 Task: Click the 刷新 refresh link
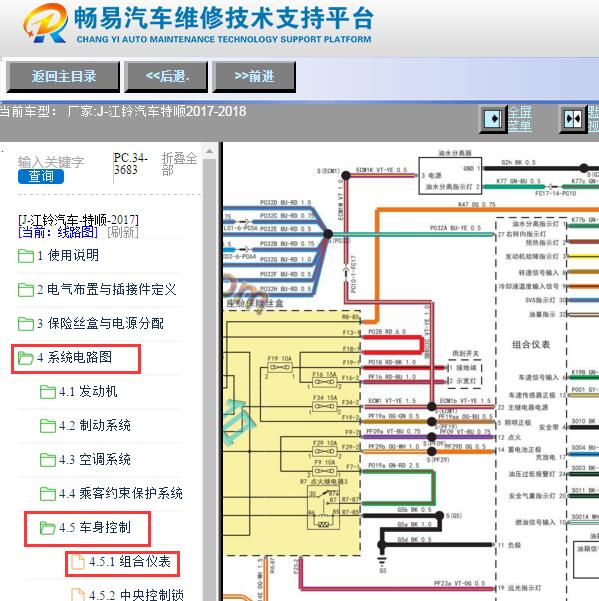[x=123, y=232]
